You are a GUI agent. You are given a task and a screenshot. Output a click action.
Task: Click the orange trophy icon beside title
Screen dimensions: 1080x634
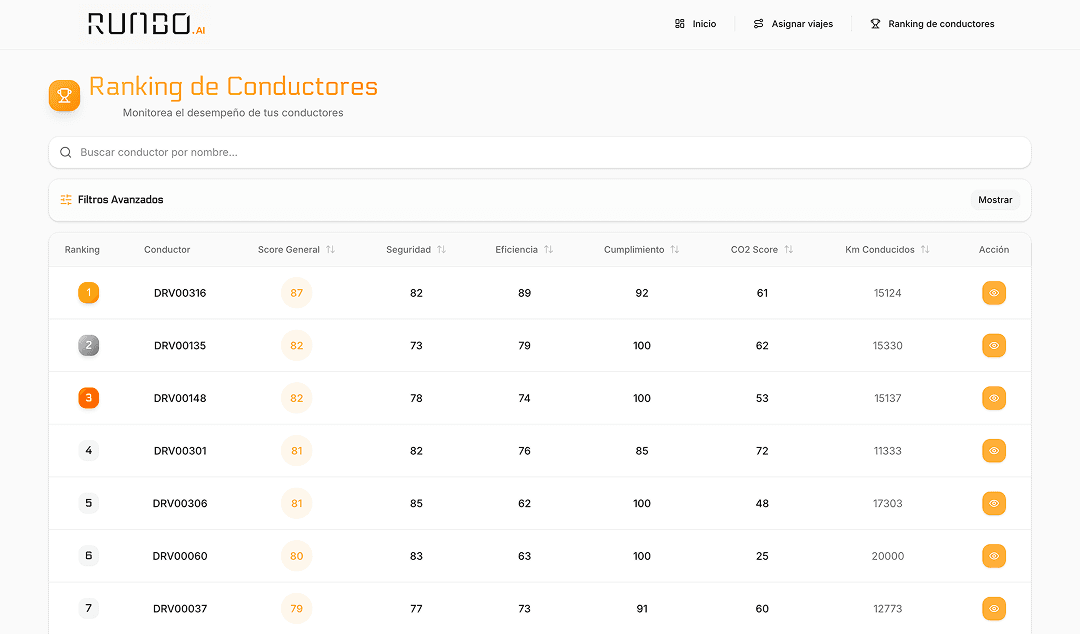[x=64, y=96]
